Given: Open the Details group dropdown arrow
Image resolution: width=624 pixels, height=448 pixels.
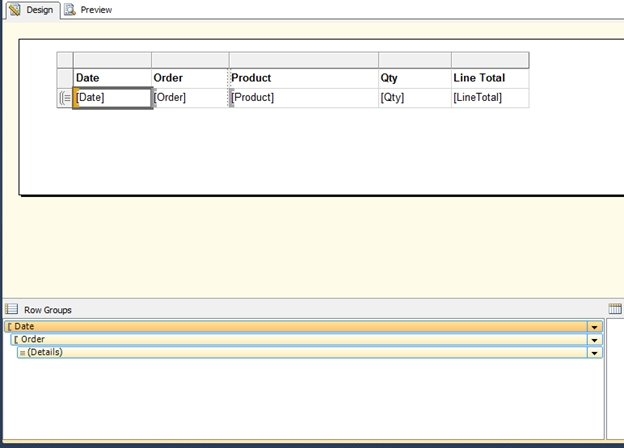Looking at the screenshot, I should click(x=595, y=353).
